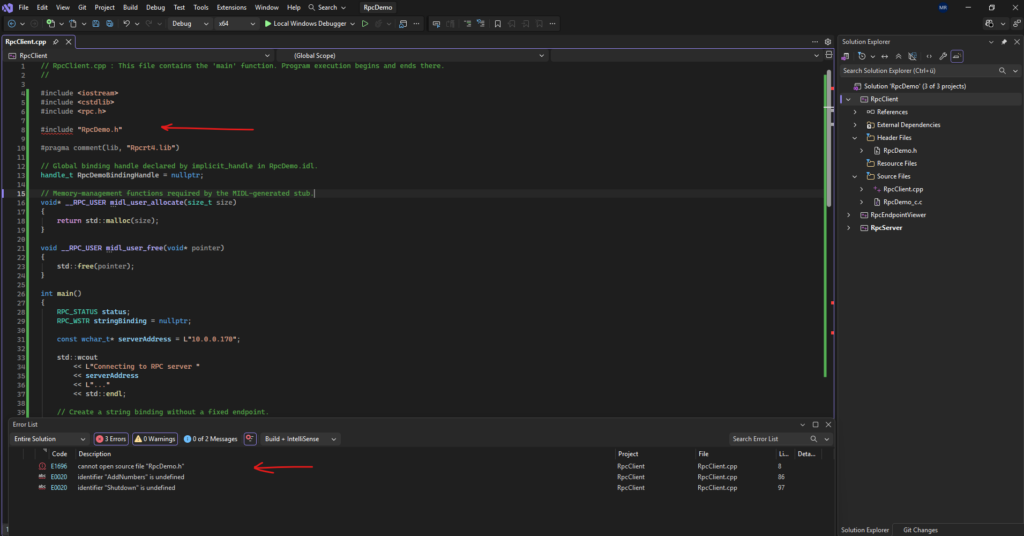Click the navigate backward icon

pos(12,24)
